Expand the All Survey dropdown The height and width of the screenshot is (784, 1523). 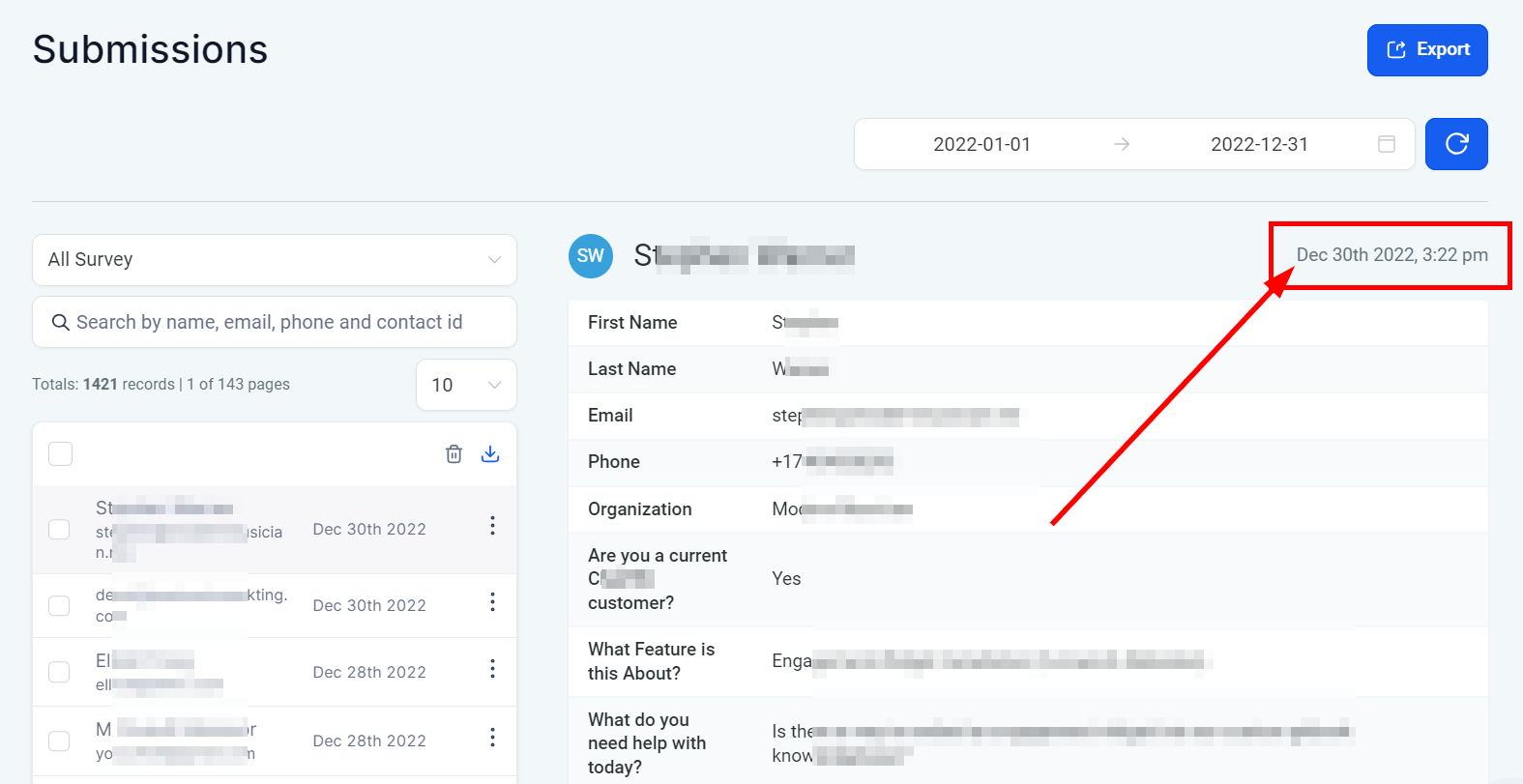[275, 260]
